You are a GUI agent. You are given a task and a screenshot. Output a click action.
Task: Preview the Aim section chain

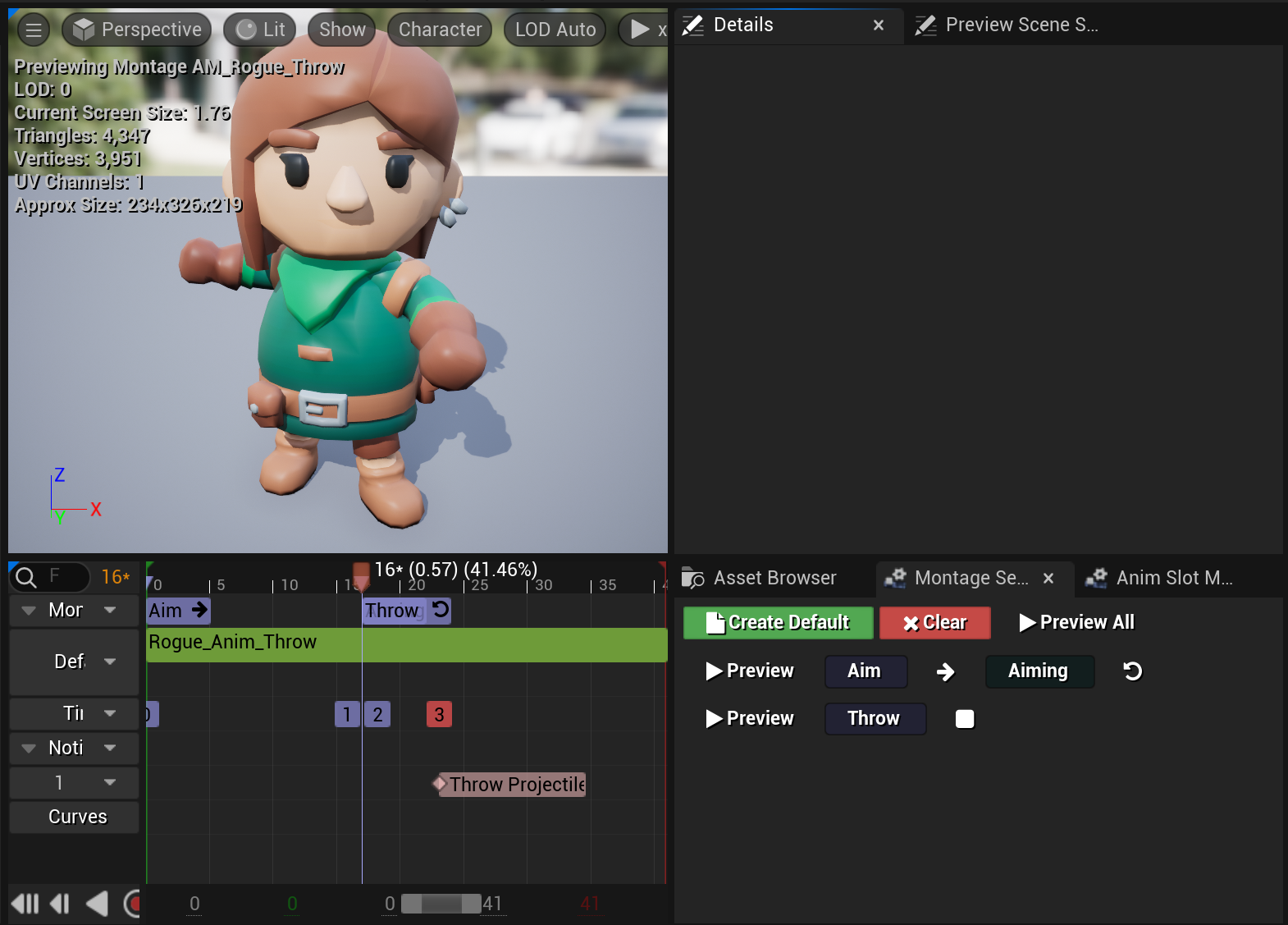tap(750, 671)
